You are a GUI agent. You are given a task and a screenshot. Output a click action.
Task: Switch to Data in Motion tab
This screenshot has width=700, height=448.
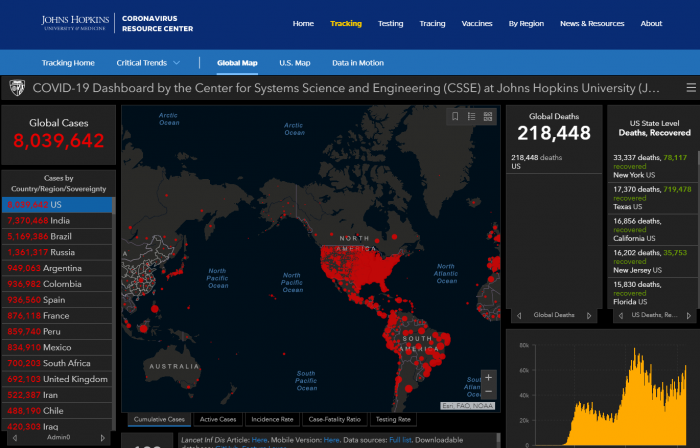tap(358, 63)
